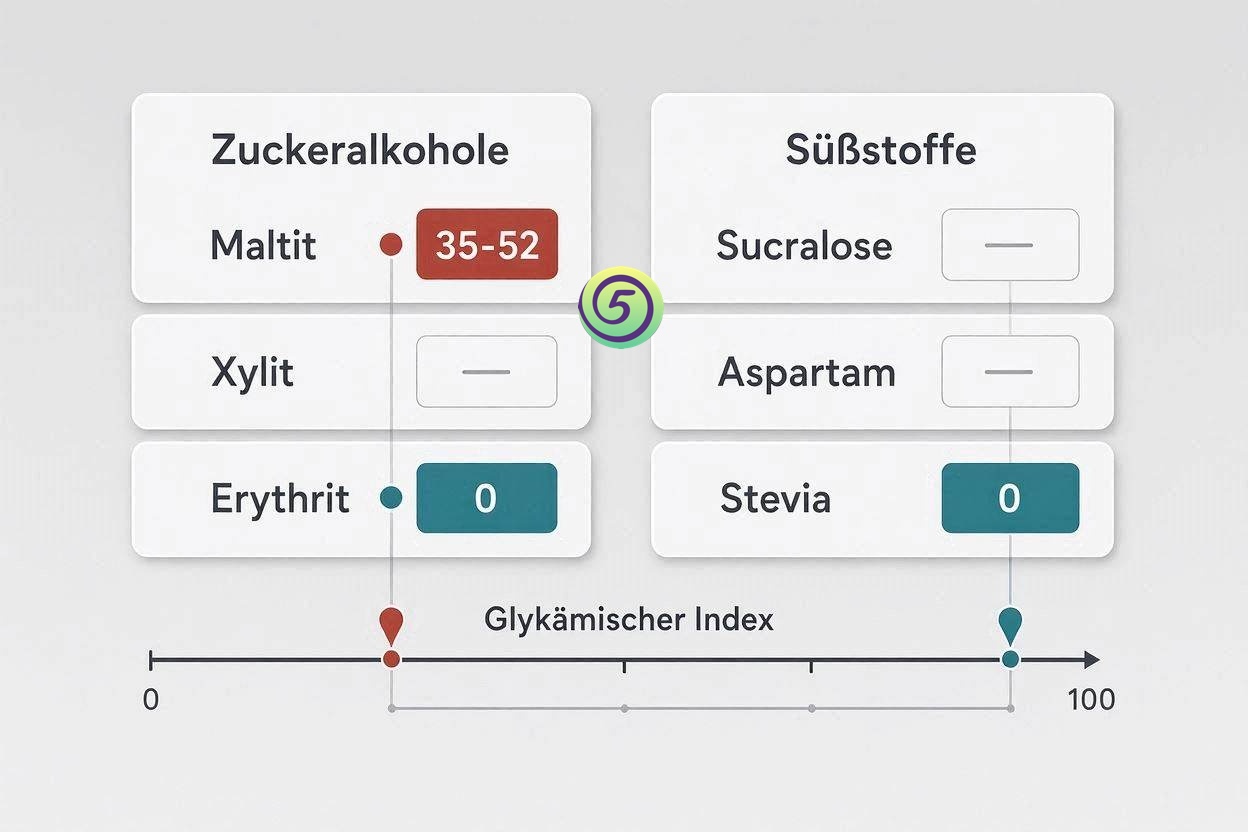Select the empty value box for Xylit

coord(487,371)
